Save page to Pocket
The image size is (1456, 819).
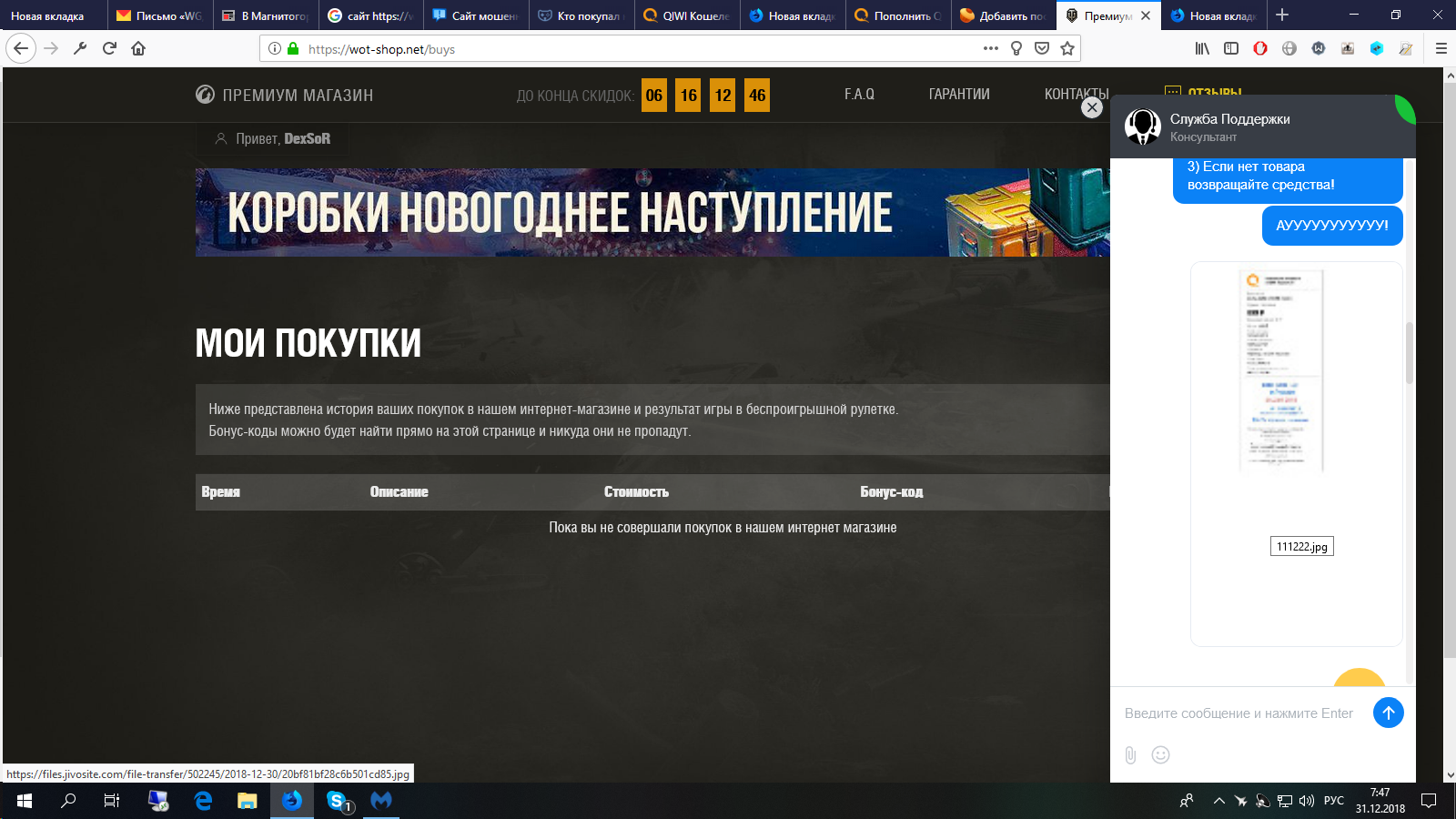1042,48
